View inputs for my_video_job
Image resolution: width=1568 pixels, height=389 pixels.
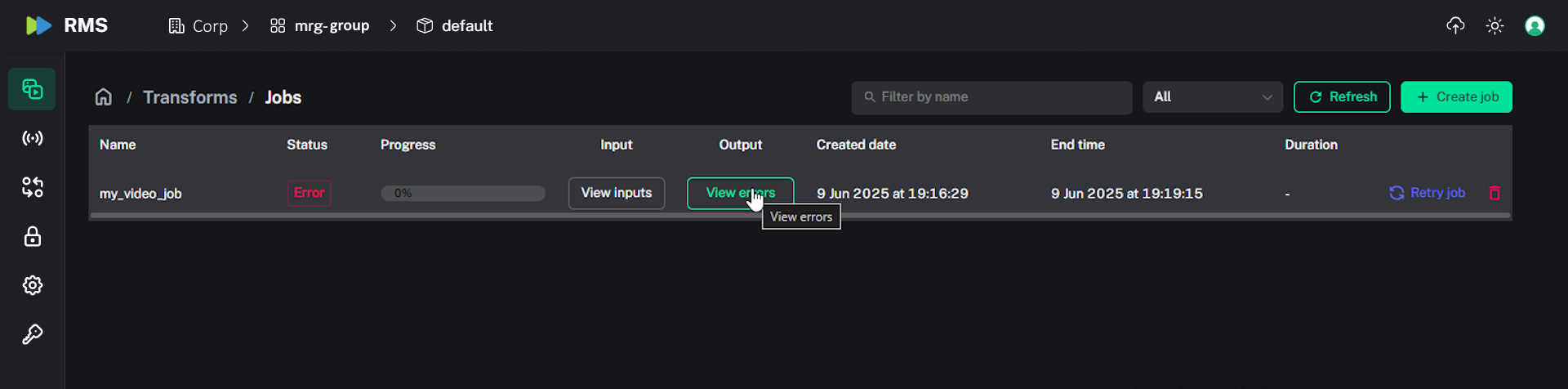point(617,193)
